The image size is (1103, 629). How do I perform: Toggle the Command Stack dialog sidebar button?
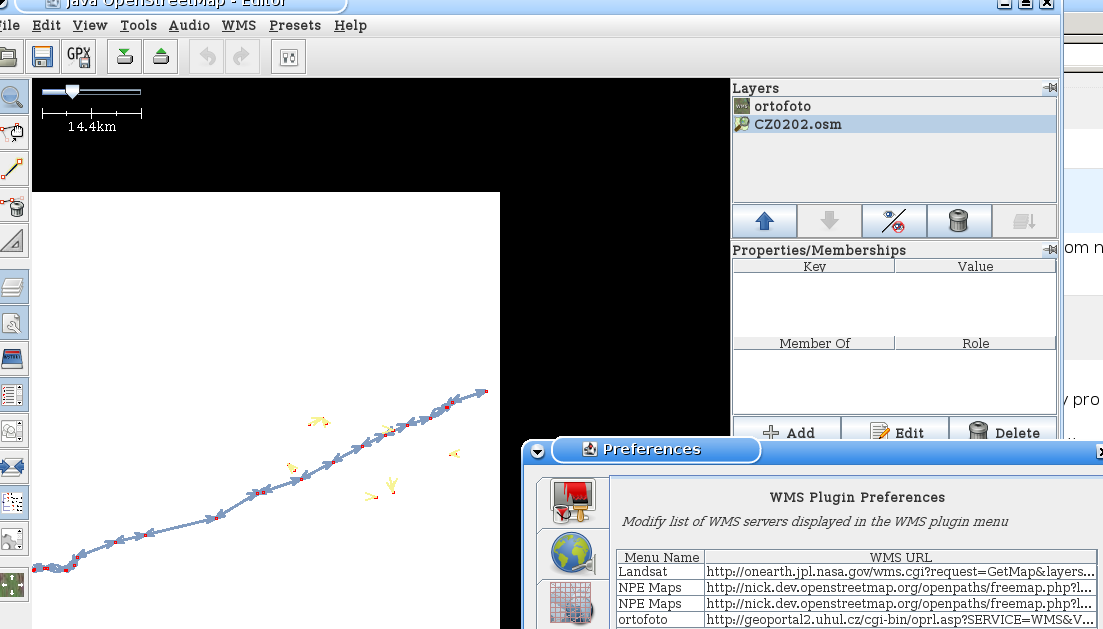pos(13,502)
